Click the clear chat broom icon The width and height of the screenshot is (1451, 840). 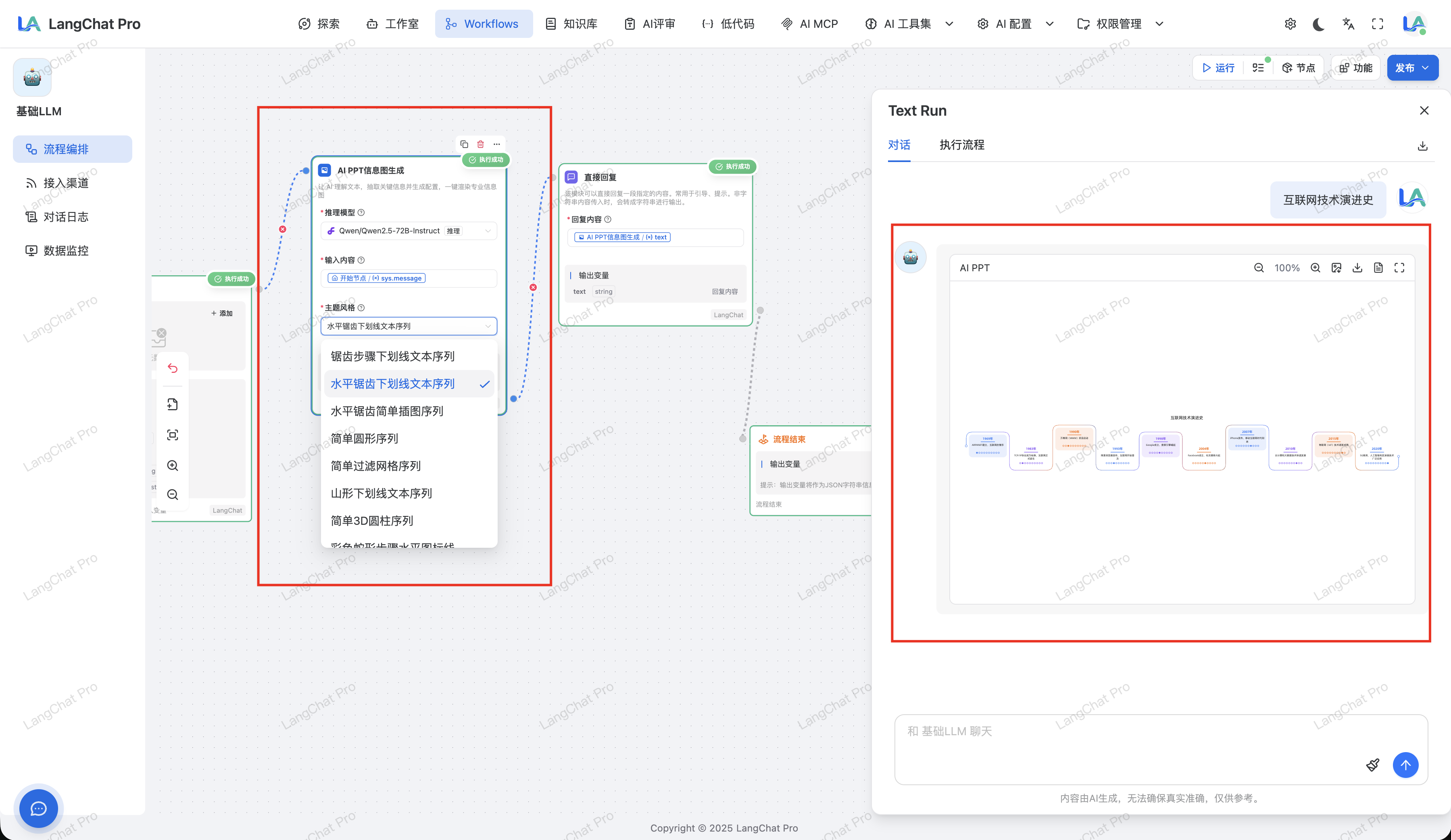(1373, 765)
